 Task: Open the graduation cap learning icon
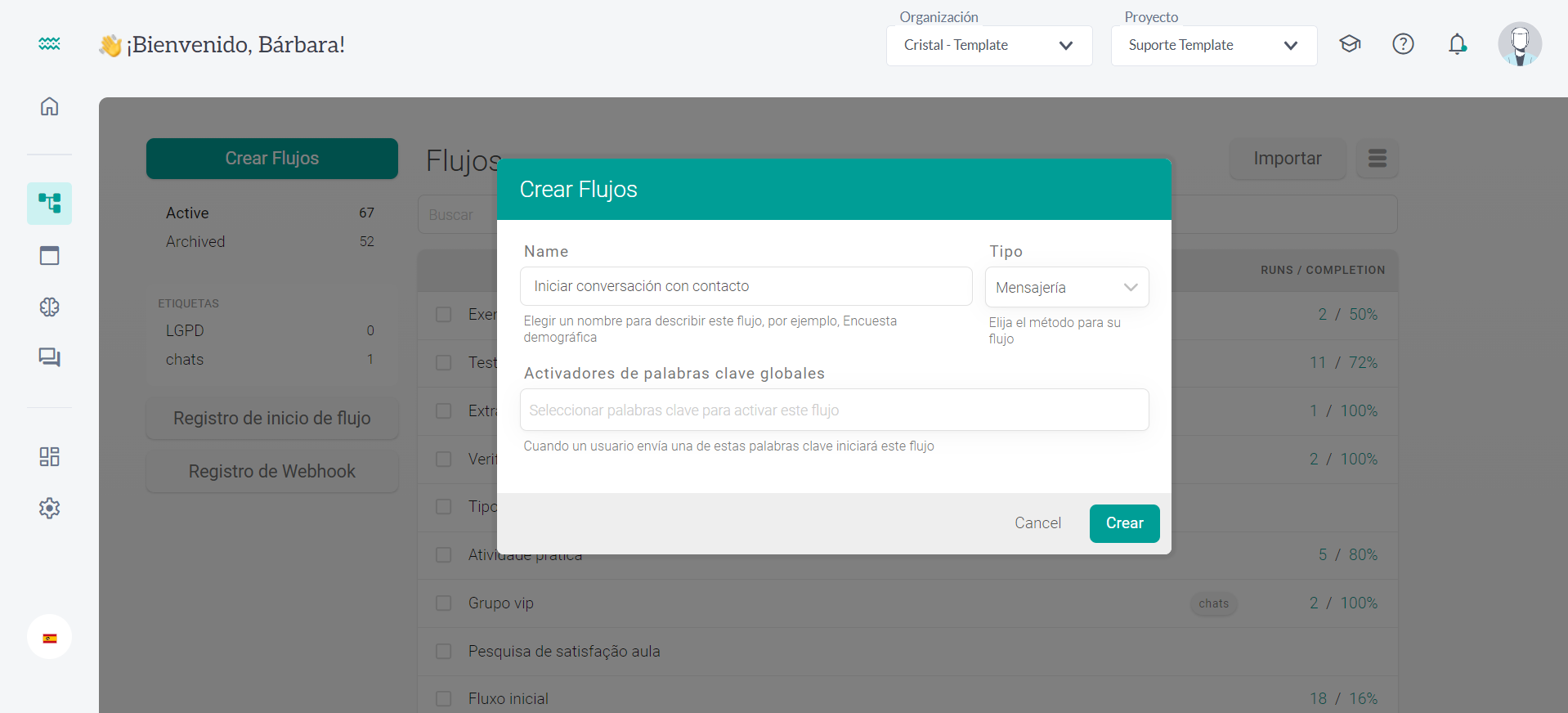[x=1350, y=44]
